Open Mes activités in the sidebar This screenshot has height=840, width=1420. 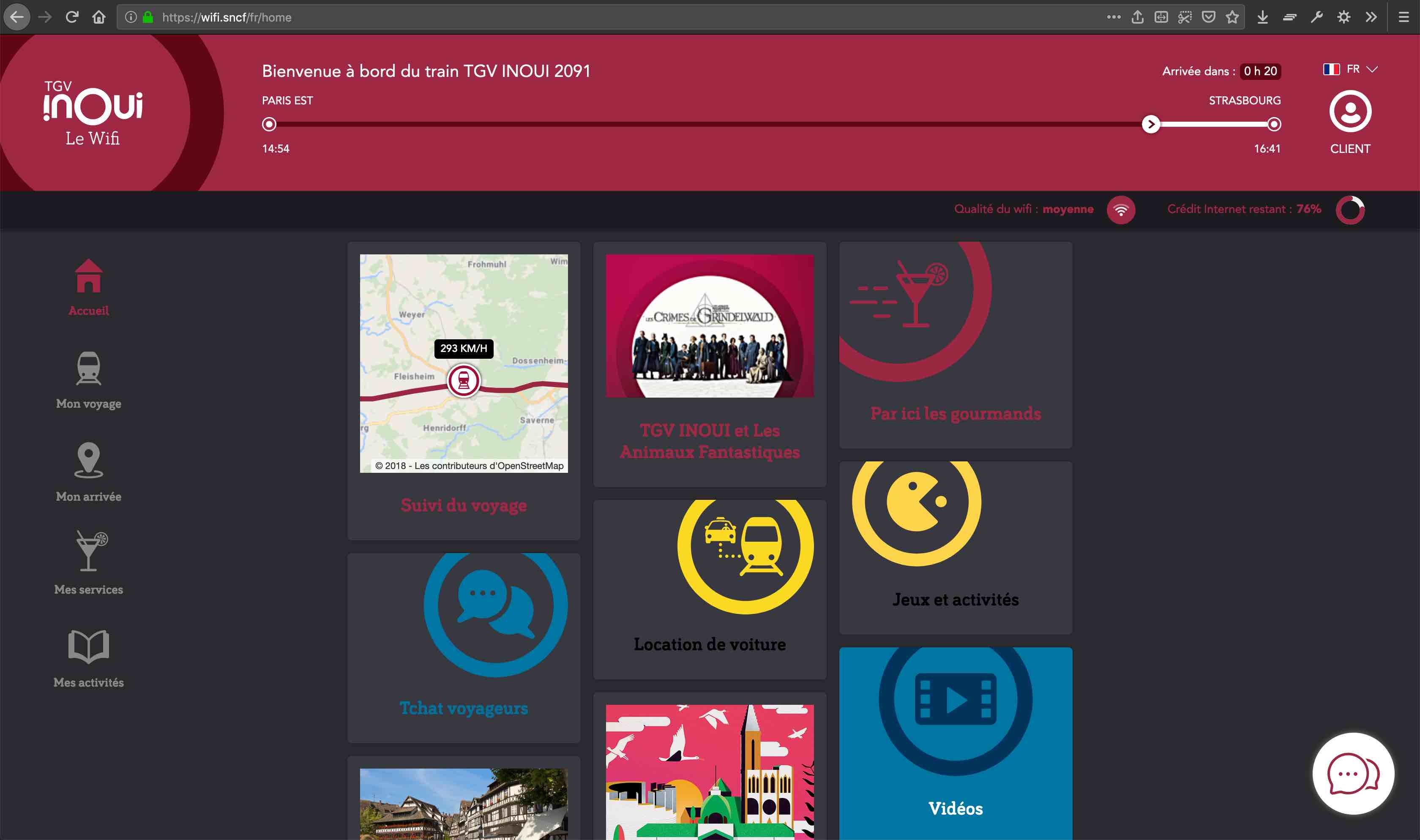pos(89,659)
